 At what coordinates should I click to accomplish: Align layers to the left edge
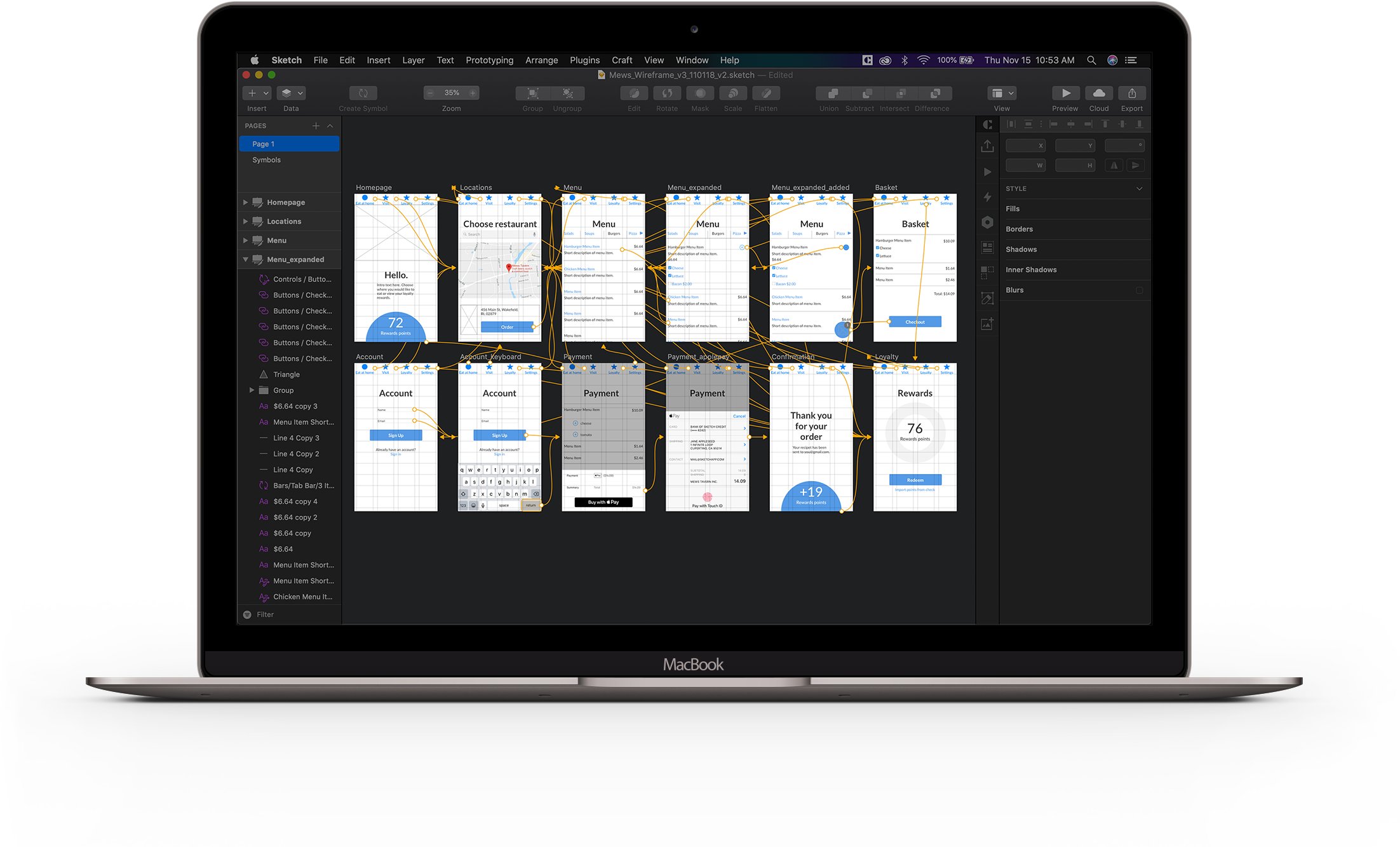[x=1054, y=125]
